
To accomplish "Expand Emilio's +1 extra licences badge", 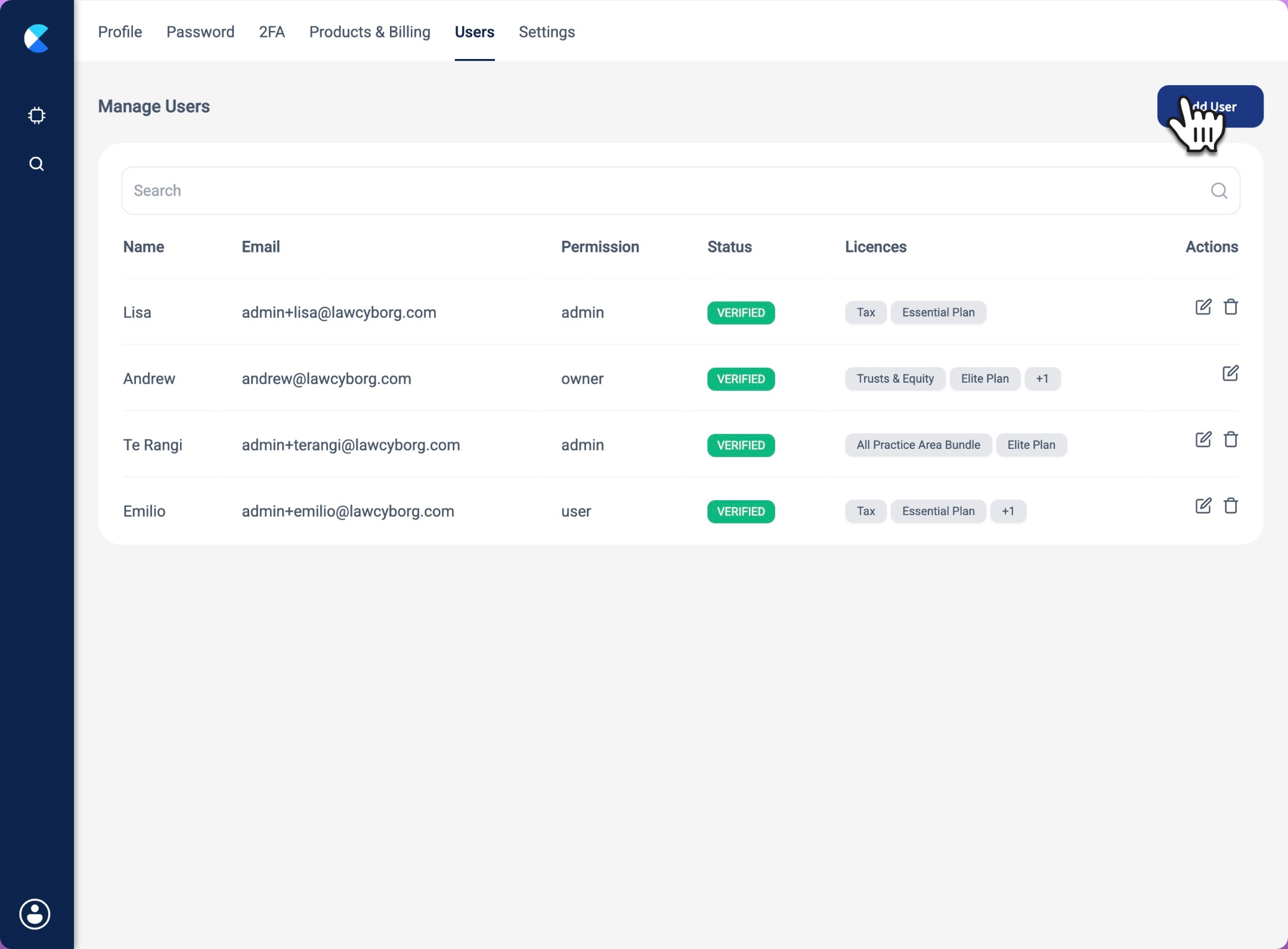I will pyautogui.click(x=1008, y=511).
